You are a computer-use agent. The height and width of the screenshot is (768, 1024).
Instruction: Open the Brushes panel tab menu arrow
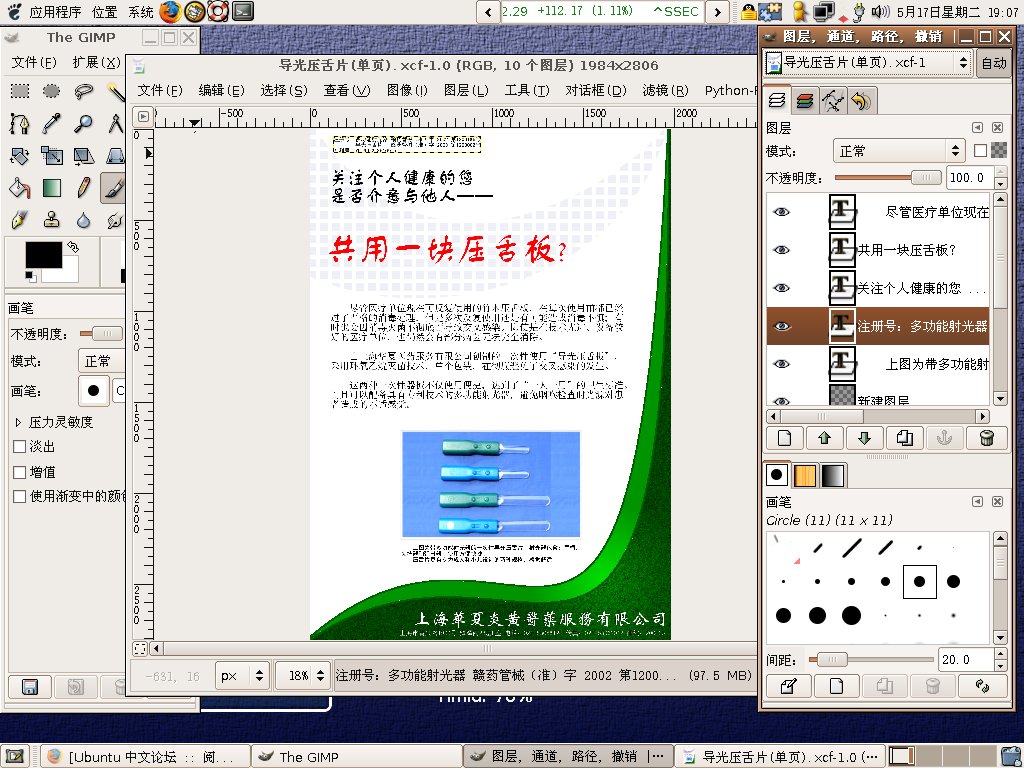pyautogui.click(x=977, y=502)
